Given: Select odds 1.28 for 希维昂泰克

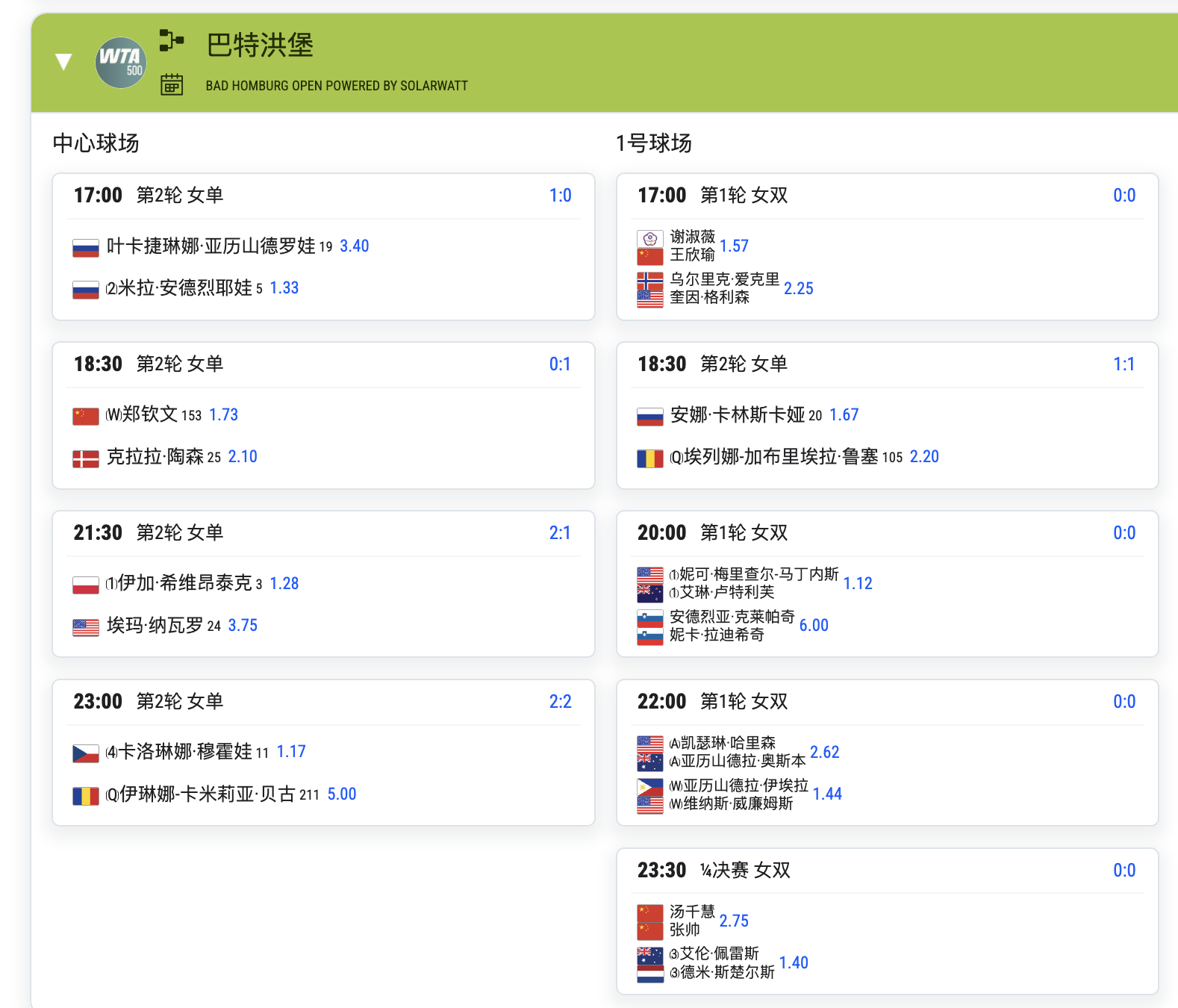Looking at the screenshot, I should click(x=284, y=583).
